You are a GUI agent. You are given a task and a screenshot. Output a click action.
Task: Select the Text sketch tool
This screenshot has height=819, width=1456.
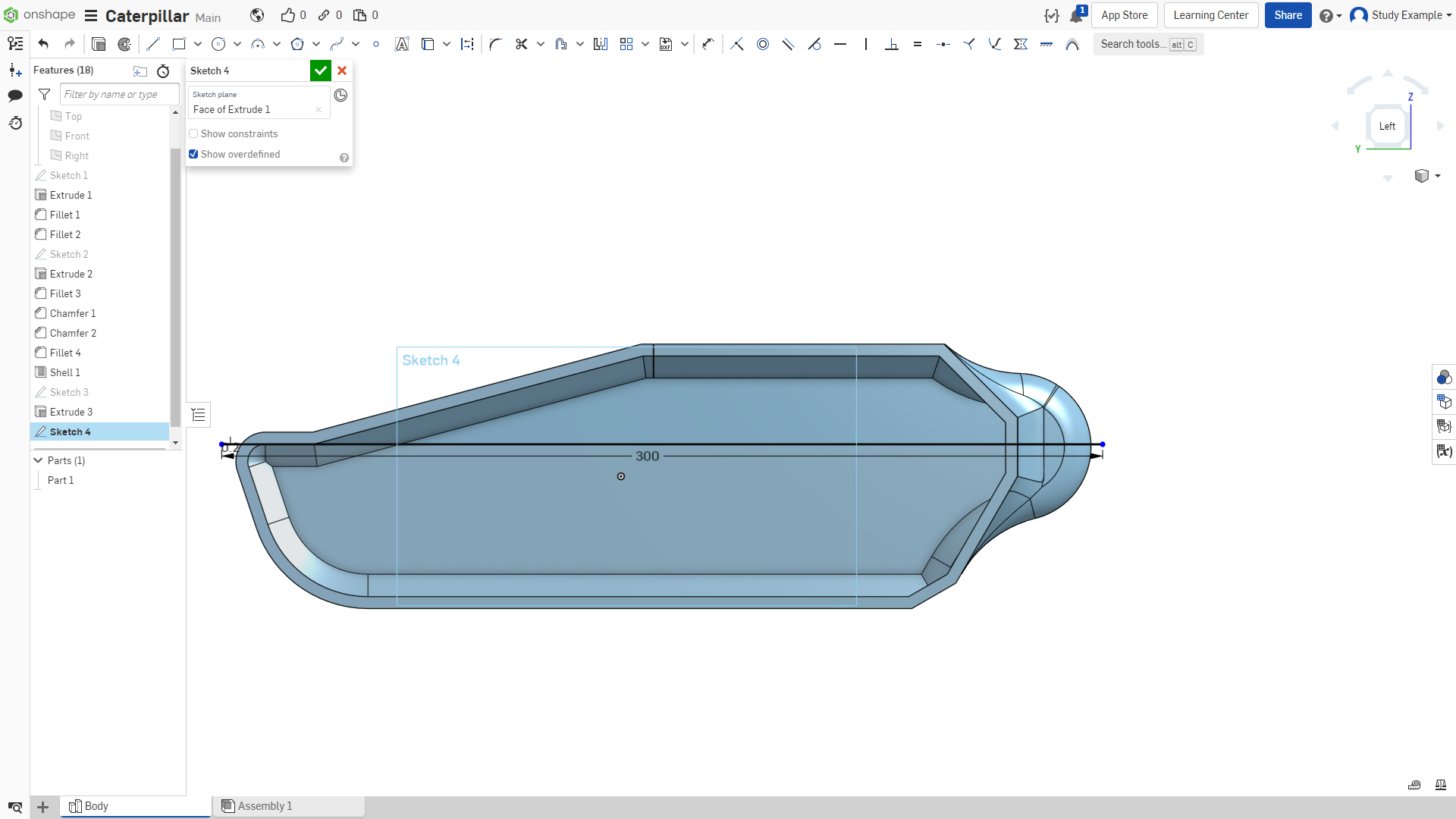(x=402, y=44)
